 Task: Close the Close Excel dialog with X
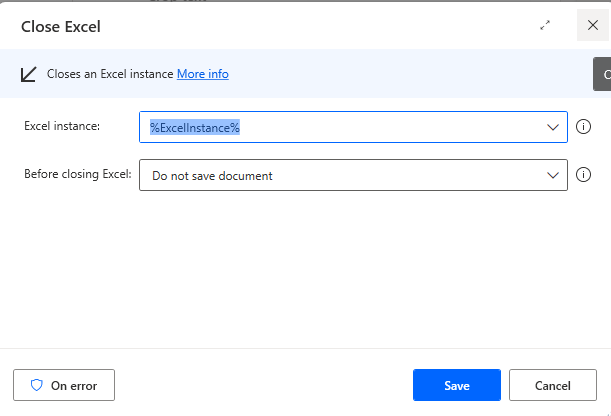[591, 25]
